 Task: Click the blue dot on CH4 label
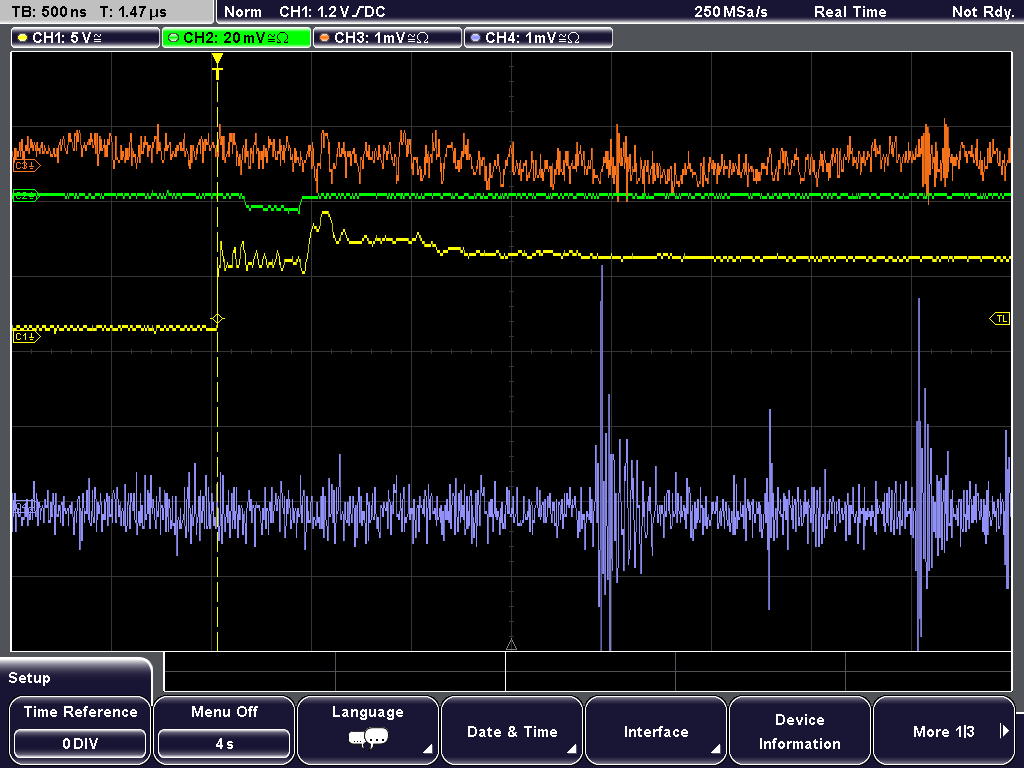point(475,38)
